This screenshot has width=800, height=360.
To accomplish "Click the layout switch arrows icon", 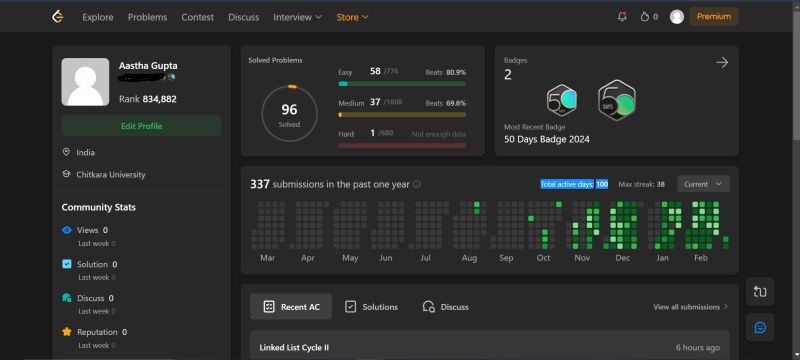I will [x=760, y=292].
